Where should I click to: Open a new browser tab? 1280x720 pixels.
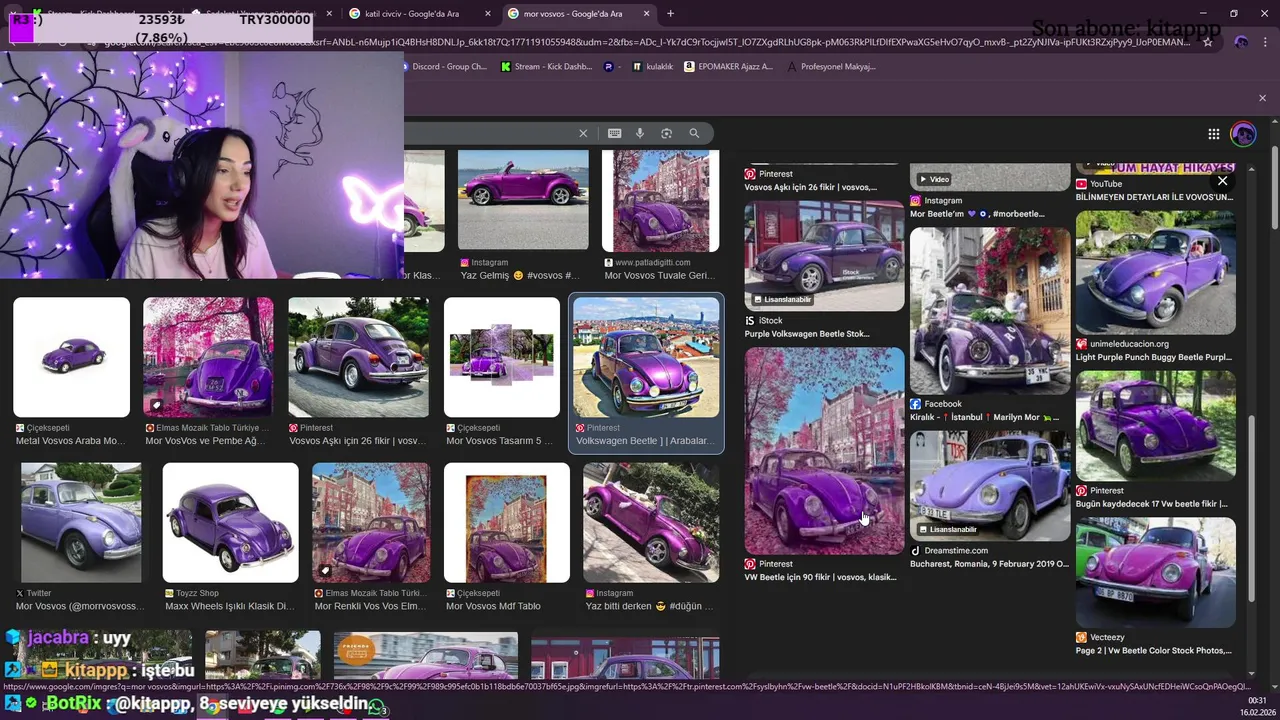click(670, 14)
